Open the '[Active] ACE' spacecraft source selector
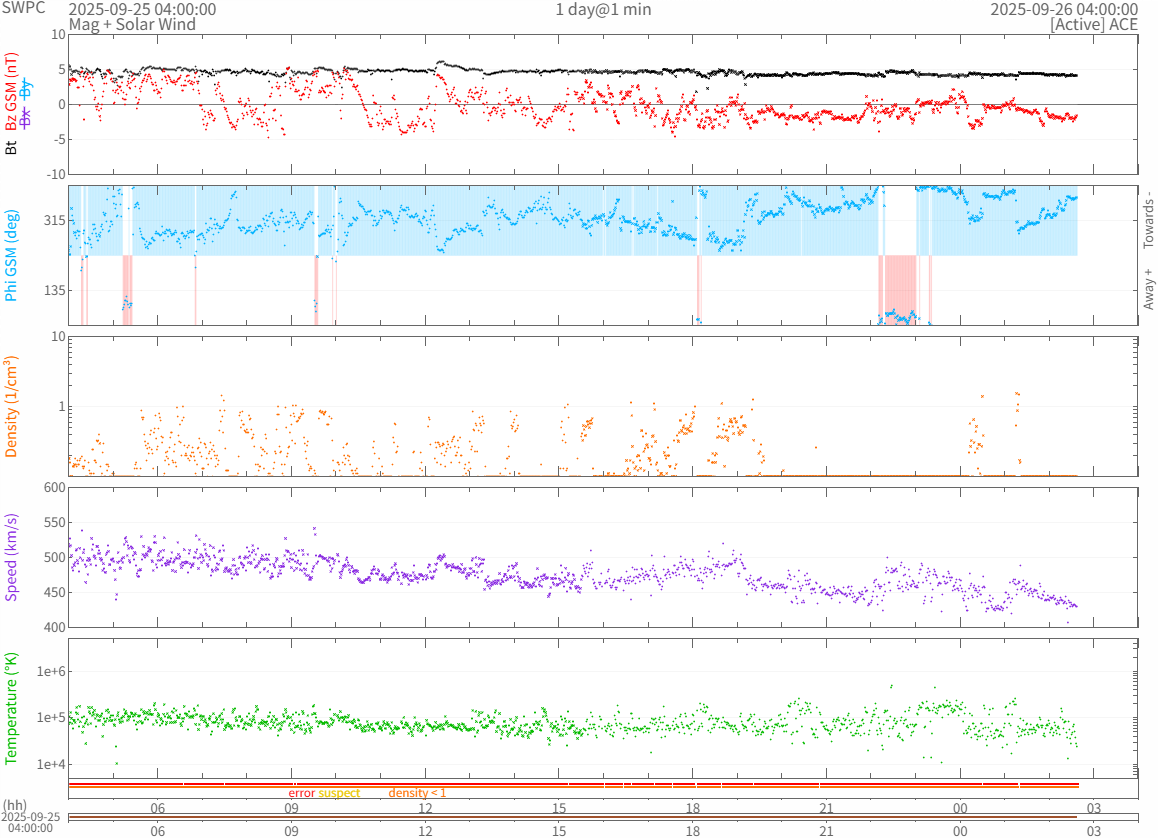This screenshot has height=838, width=1158. coord(1097,24)
